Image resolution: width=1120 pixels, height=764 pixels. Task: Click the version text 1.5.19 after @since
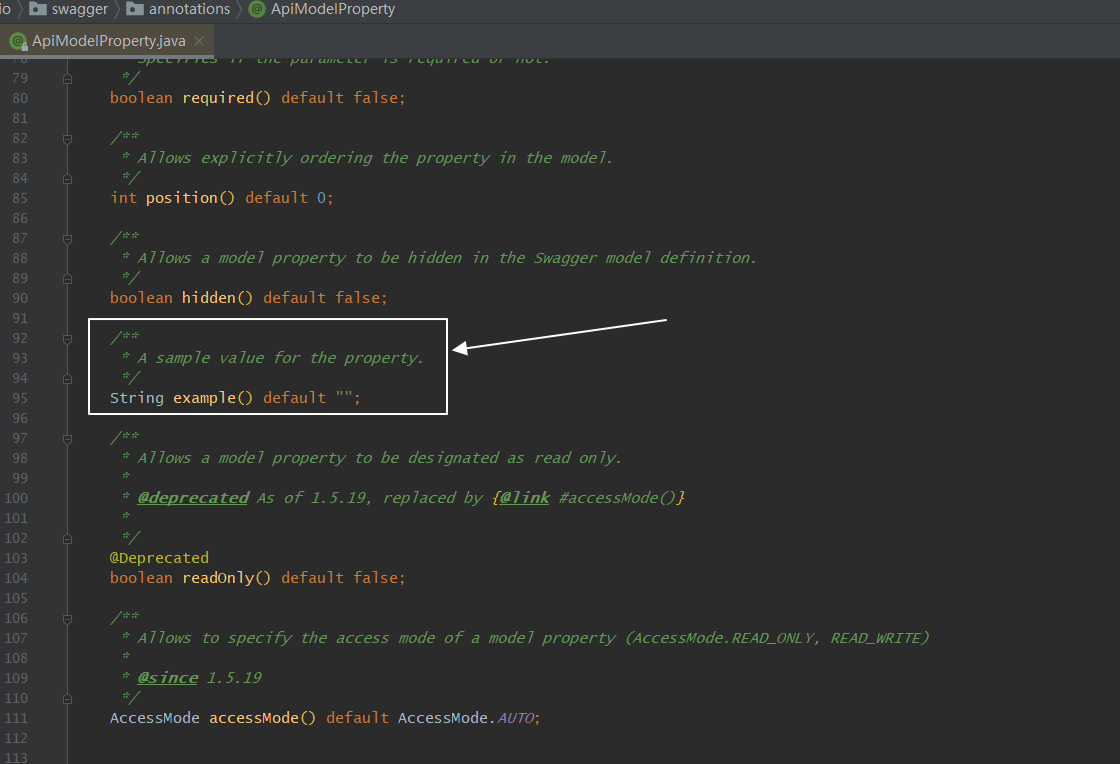point(234,678)
